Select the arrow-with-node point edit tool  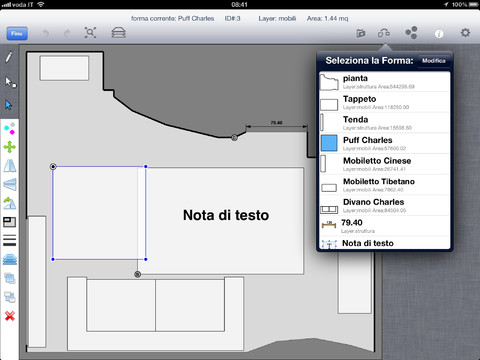[10, 82]
